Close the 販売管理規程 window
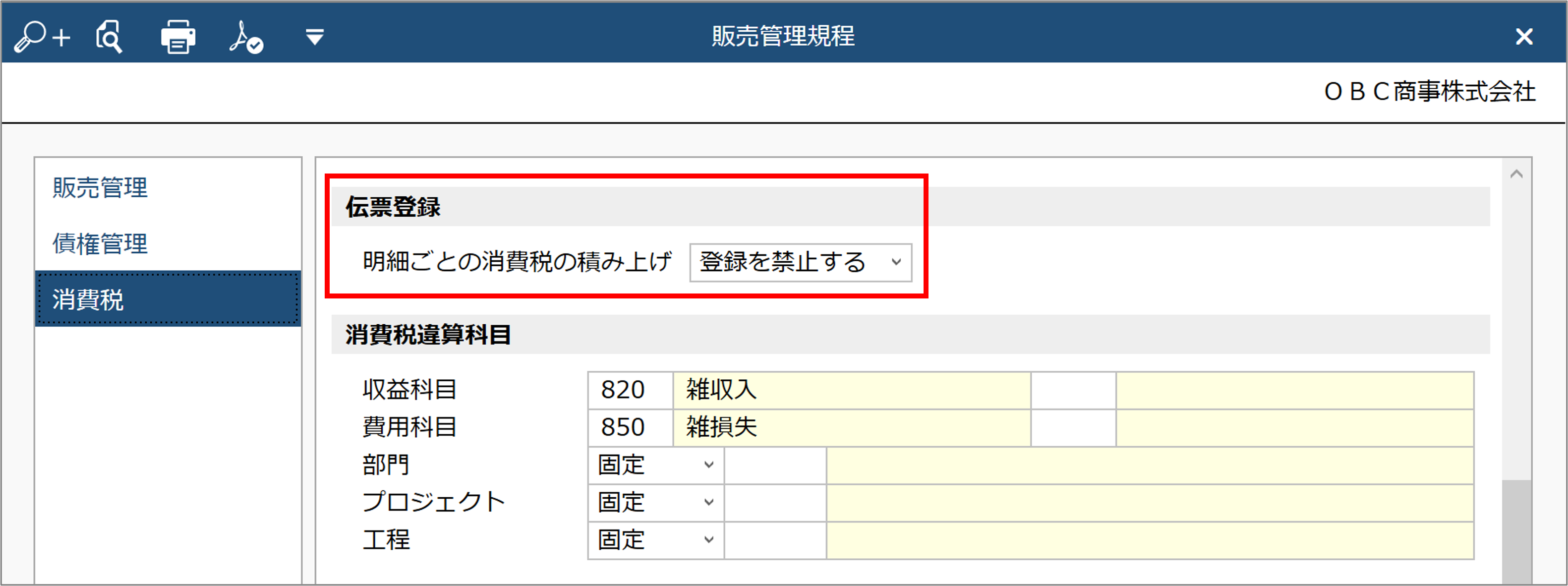The width and height of the screenshot is (1568, 586). (1524, 37)
